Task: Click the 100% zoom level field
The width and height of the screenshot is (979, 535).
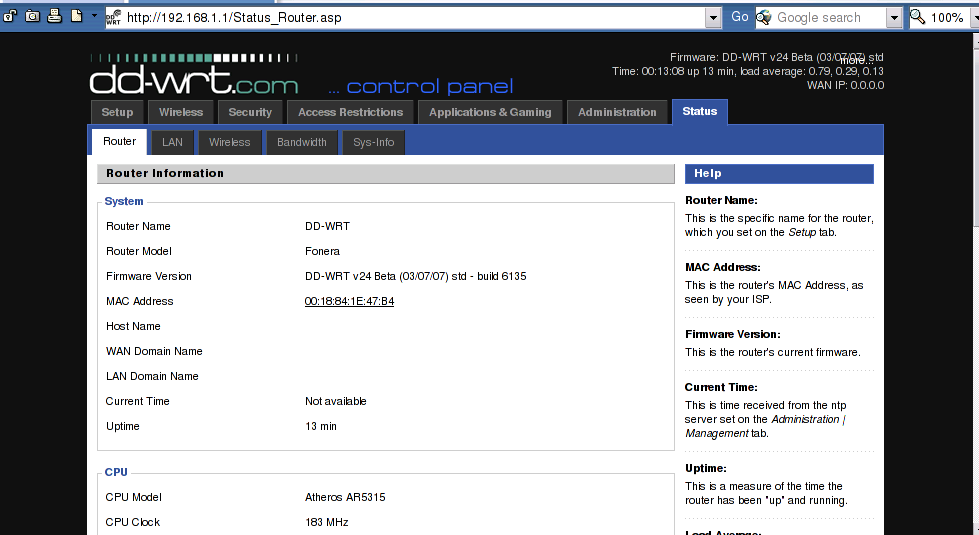Action: [947, 17]
